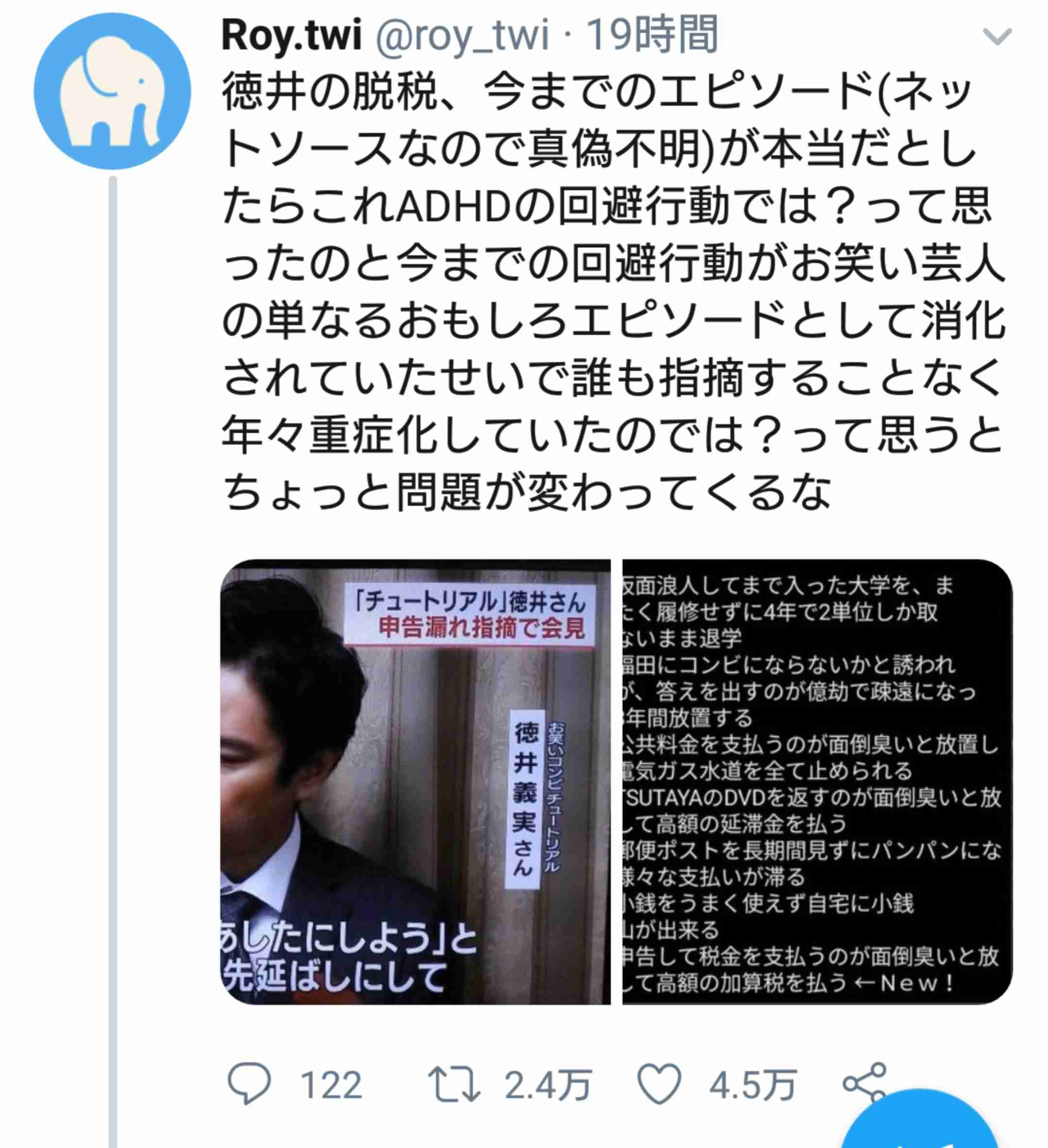Visit the @roy_twi handle link
Screen dimensions: 1048x1148
462,36
